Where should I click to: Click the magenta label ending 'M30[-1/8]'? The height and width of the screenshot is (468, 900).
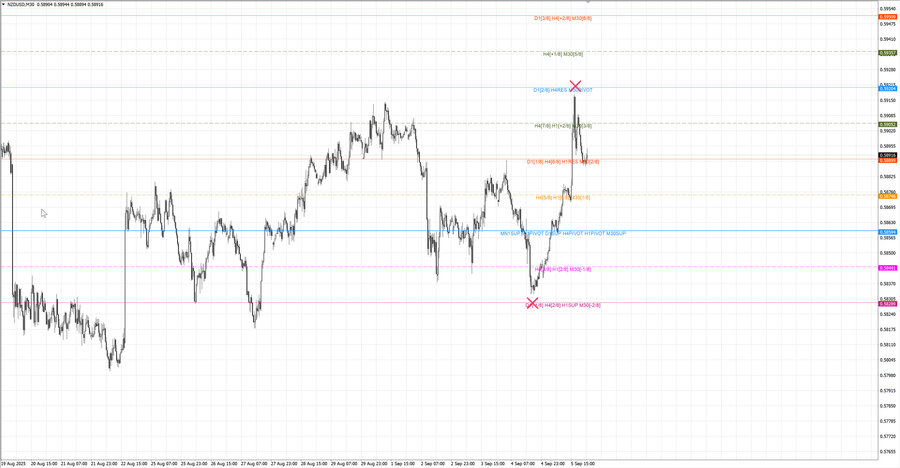click(x=562, y=269)
